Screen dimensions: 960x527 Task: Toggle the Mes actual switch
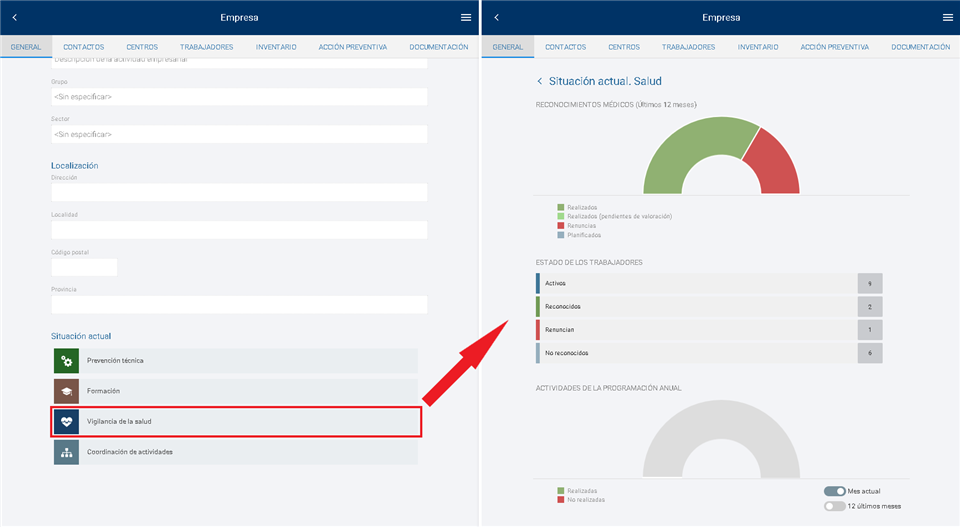point(835,491)
